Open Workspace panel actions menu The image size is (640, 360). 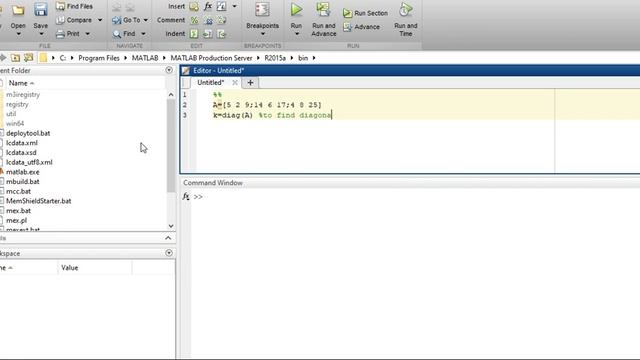pyautogui.click(x=169, y=253)
